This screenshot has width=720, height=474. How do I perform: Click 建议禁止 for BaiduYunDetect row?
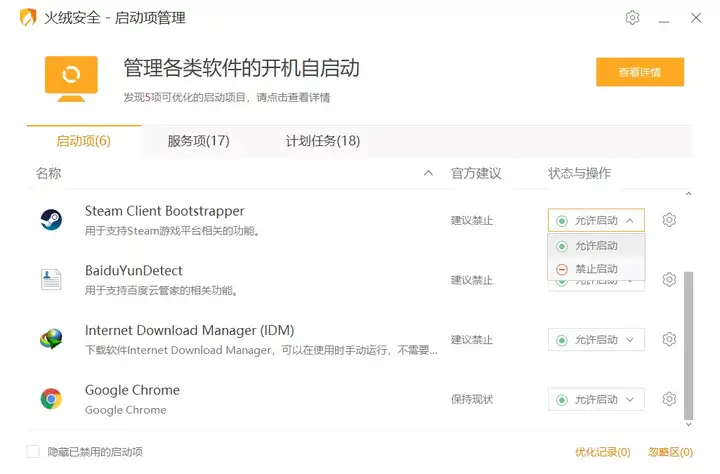[x=472, y=280]
